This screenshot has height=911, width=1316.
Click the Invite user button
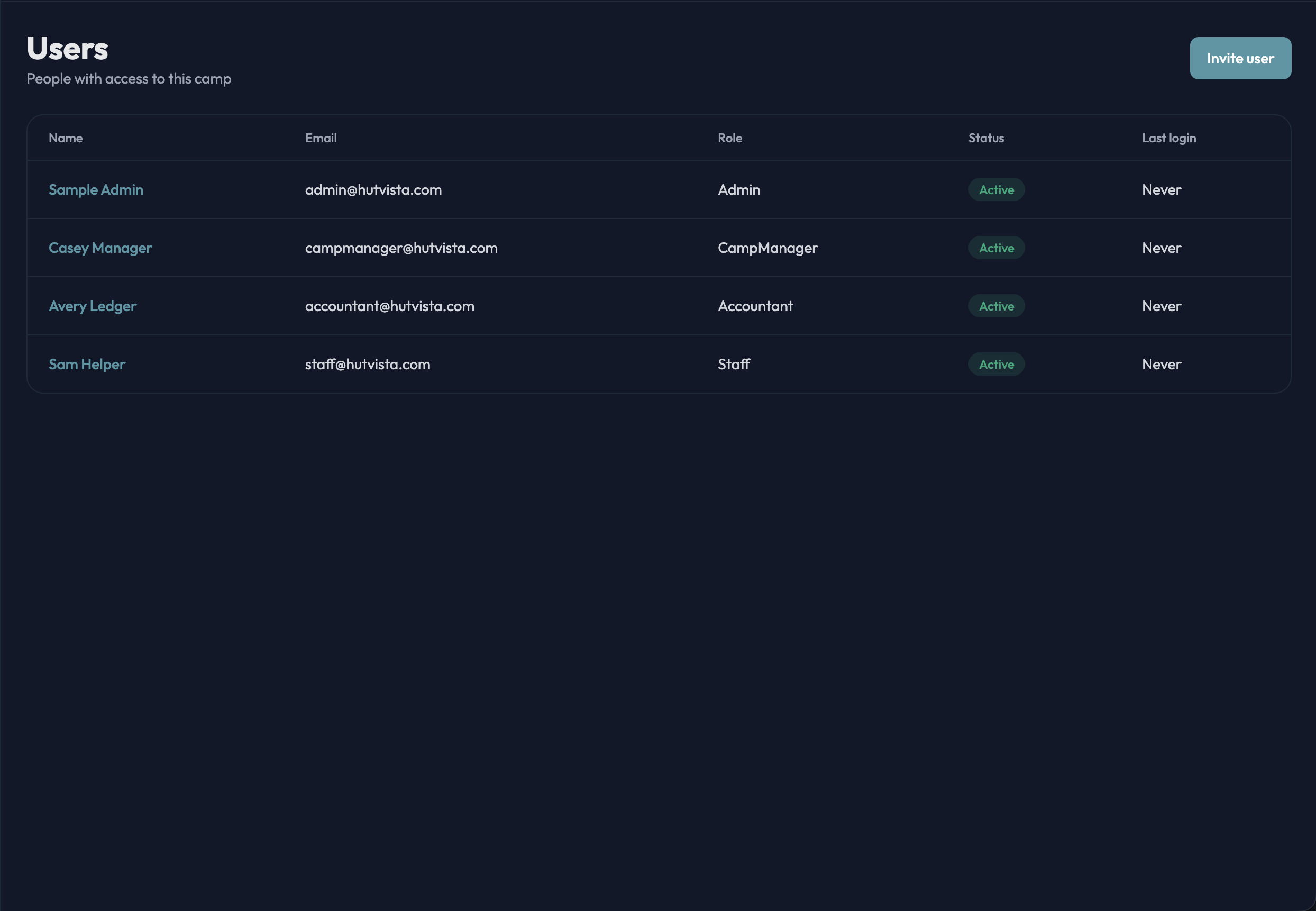tap(1240, 58)
